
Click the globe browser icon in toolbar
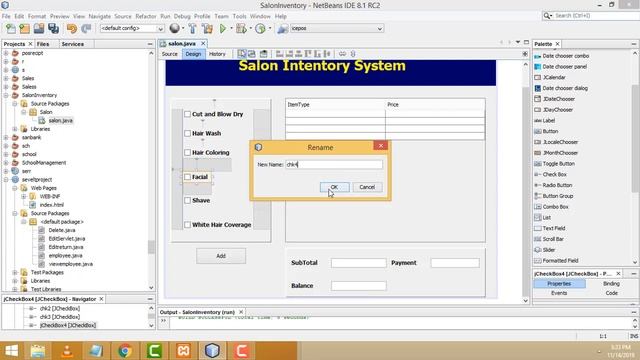[174, 28]
